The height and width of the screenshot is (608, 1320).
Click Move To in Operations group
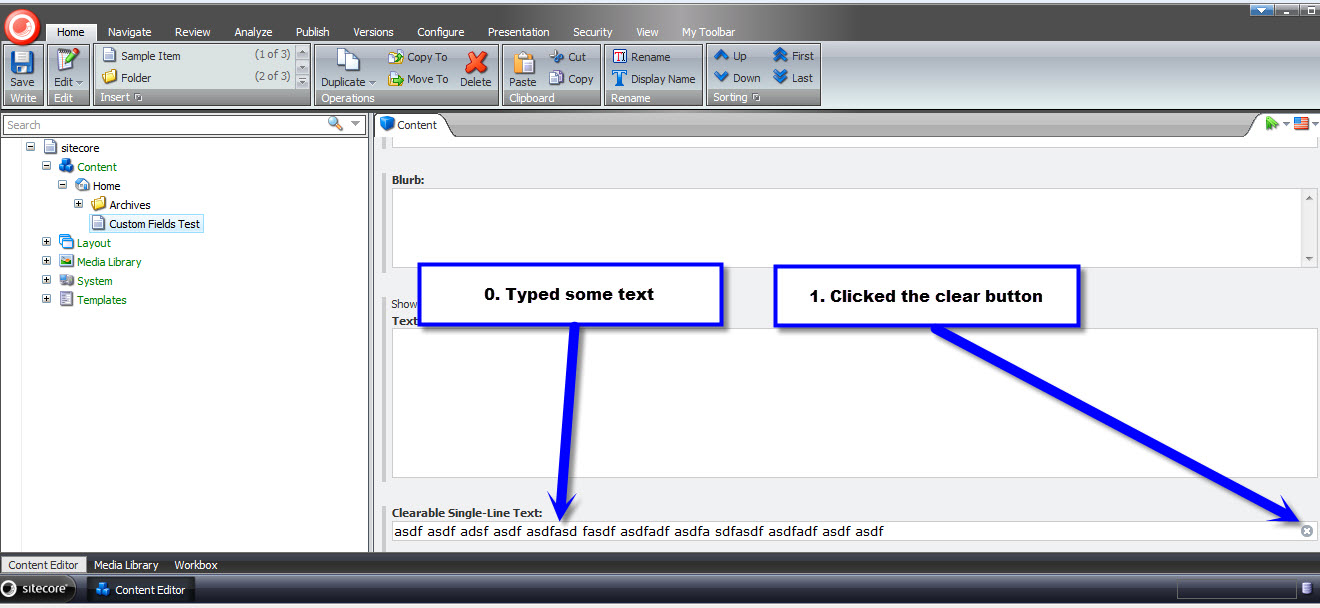418,79
